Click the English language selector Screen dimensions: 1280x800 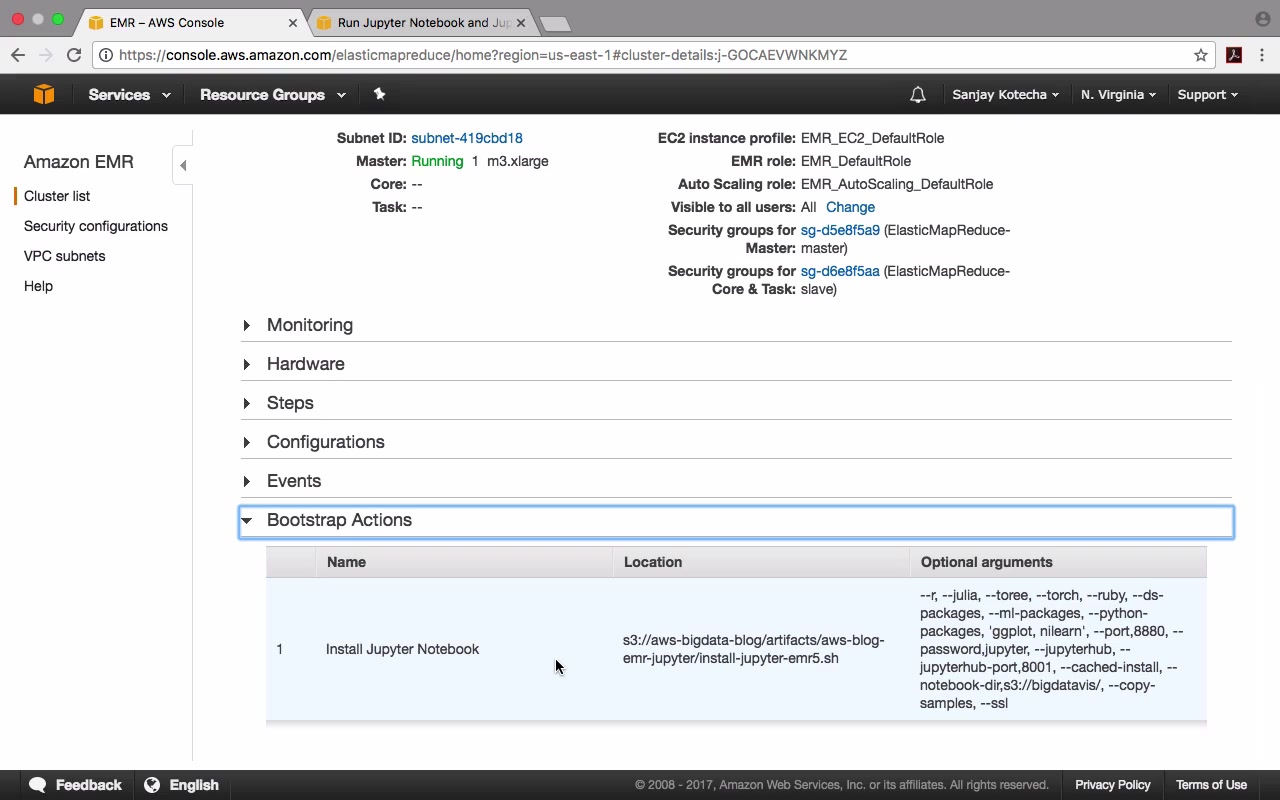pyautogui.click(x=182, y=785)
